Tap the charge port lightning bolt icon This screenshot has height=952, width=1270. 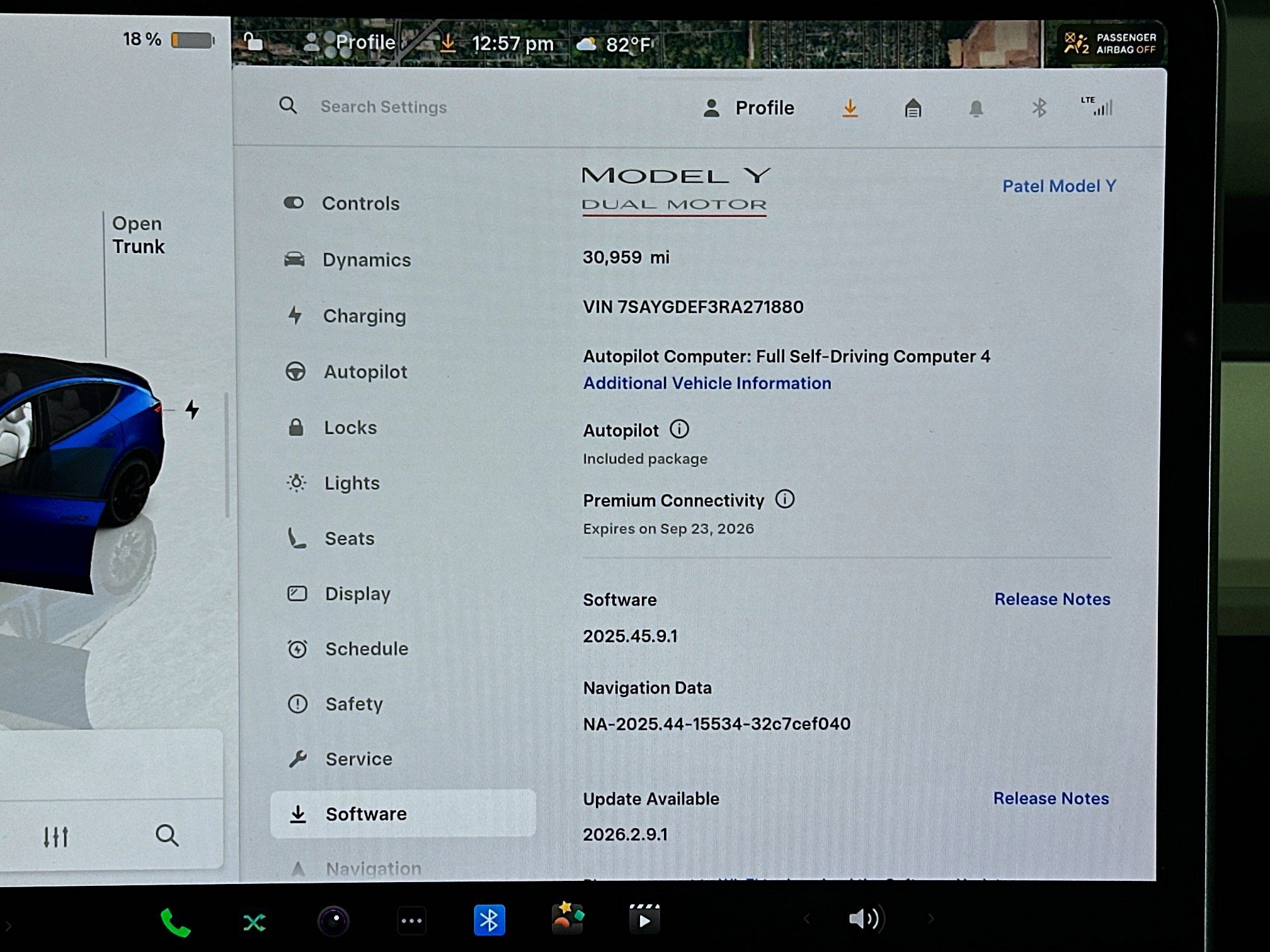(193, 409)
